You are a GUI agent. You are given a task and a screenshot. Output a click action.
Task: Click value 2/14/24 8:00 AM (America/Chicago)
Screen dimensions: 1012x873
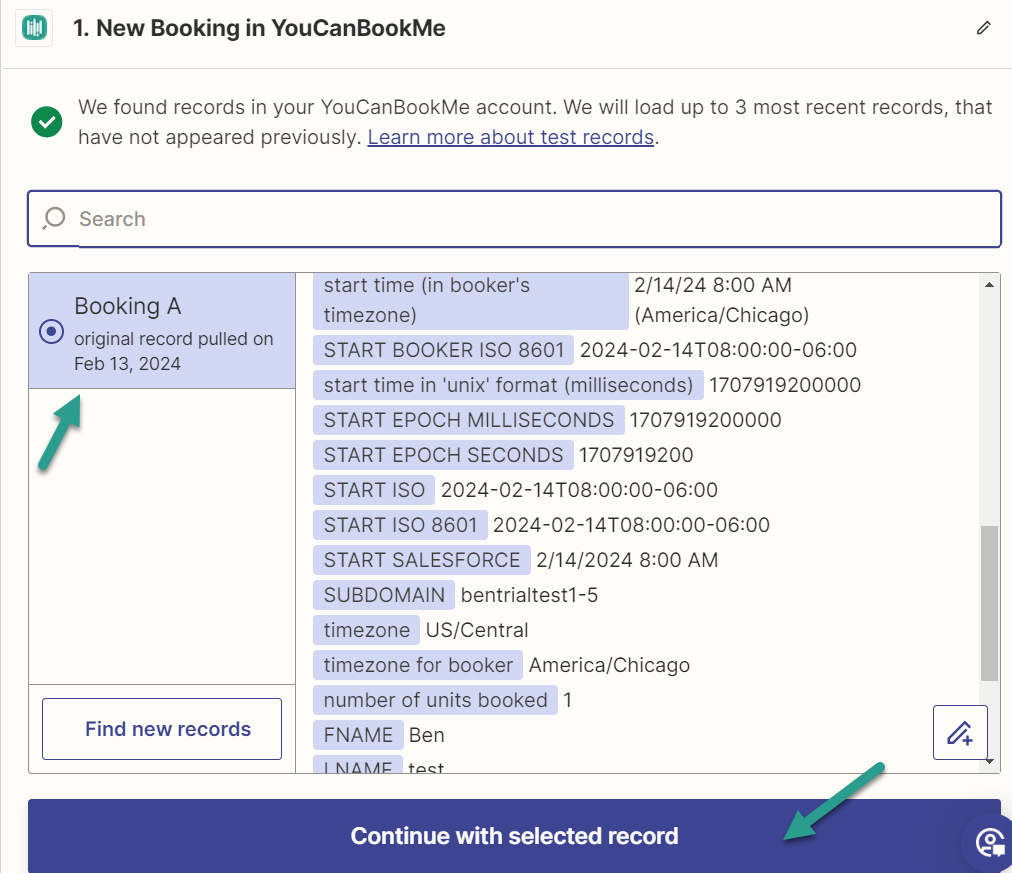(721, 300)
